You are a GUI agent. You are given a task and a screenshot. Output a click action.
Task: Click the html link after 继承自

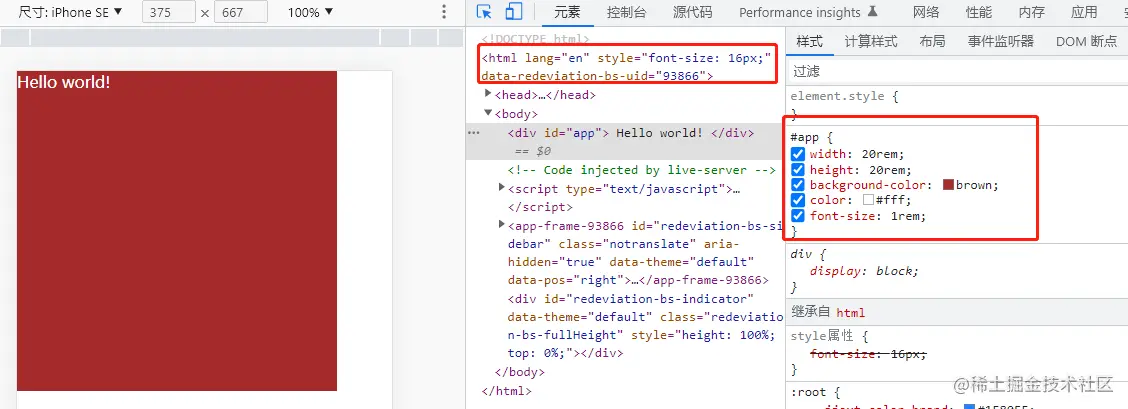pos(850,313)
